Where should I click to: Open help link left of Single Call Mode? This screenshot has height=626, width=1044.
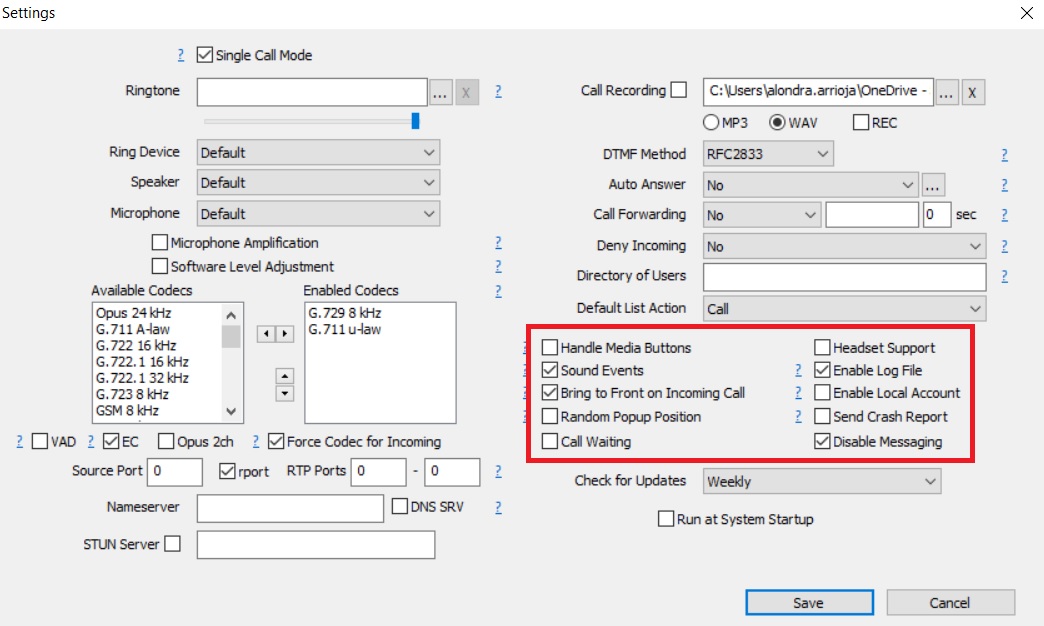click(x=181, y=56)
